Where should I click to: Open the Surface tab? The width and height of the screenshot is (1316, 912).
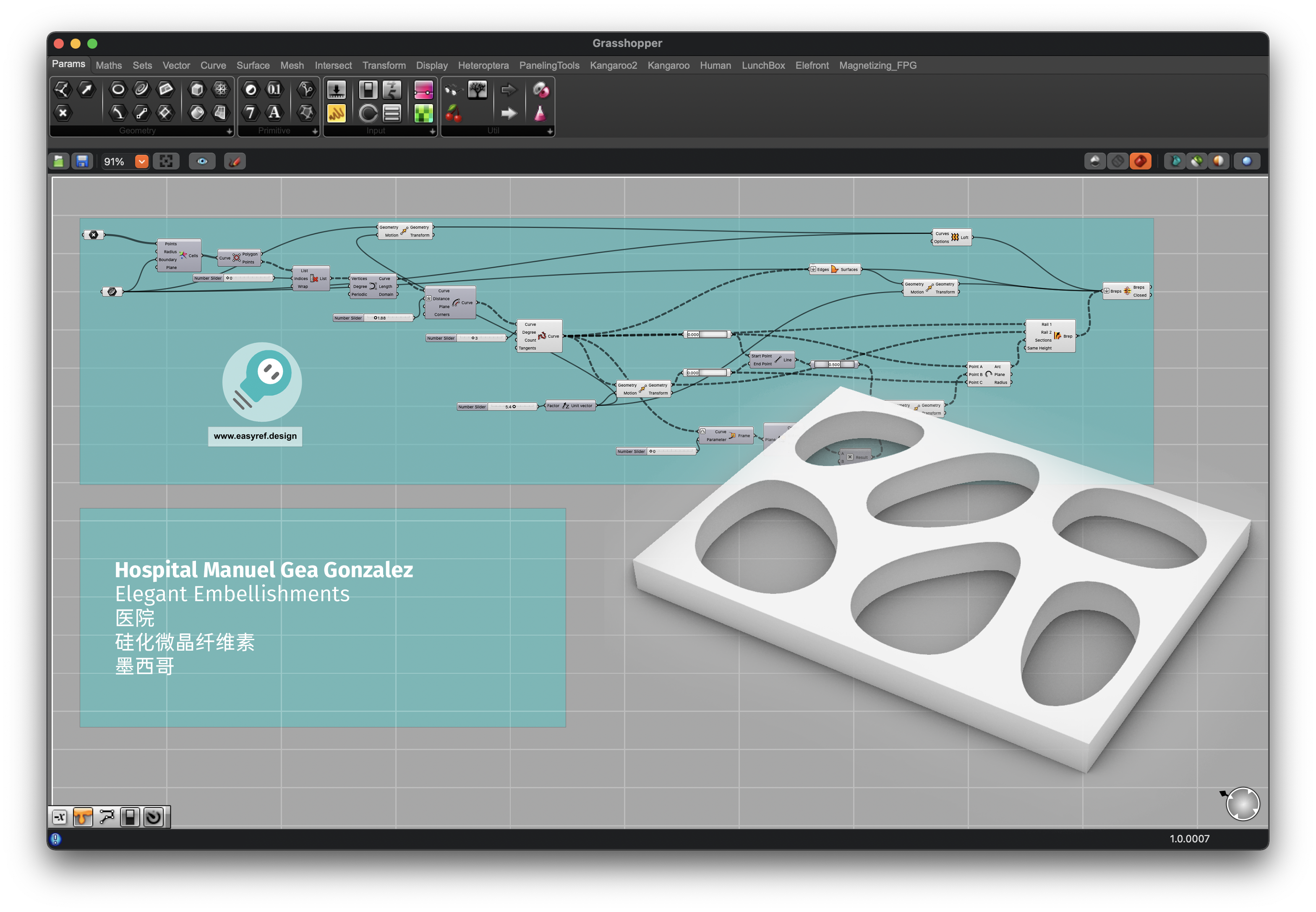tap(253, 66)
